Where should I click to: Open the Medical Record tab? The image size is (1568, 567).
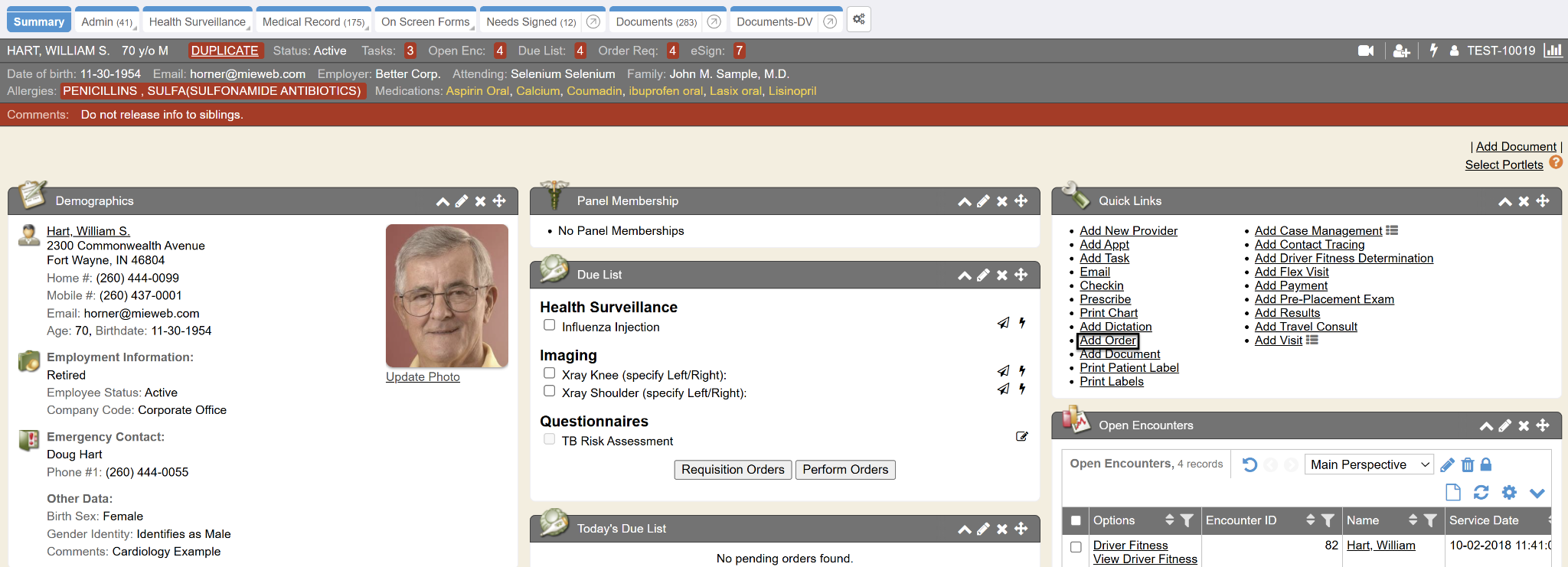(313, 21)
